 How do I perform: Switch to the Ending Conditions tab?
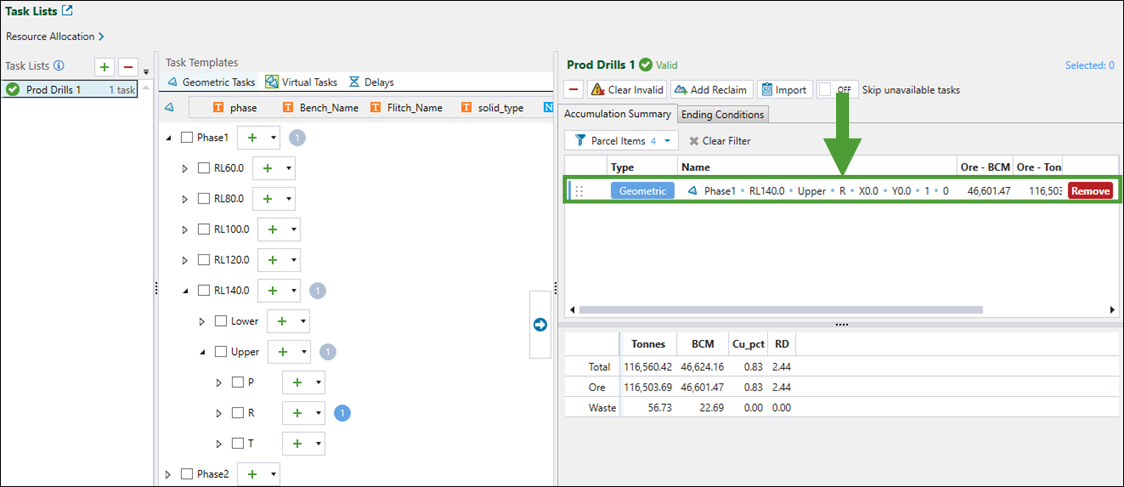click(723, 114)
